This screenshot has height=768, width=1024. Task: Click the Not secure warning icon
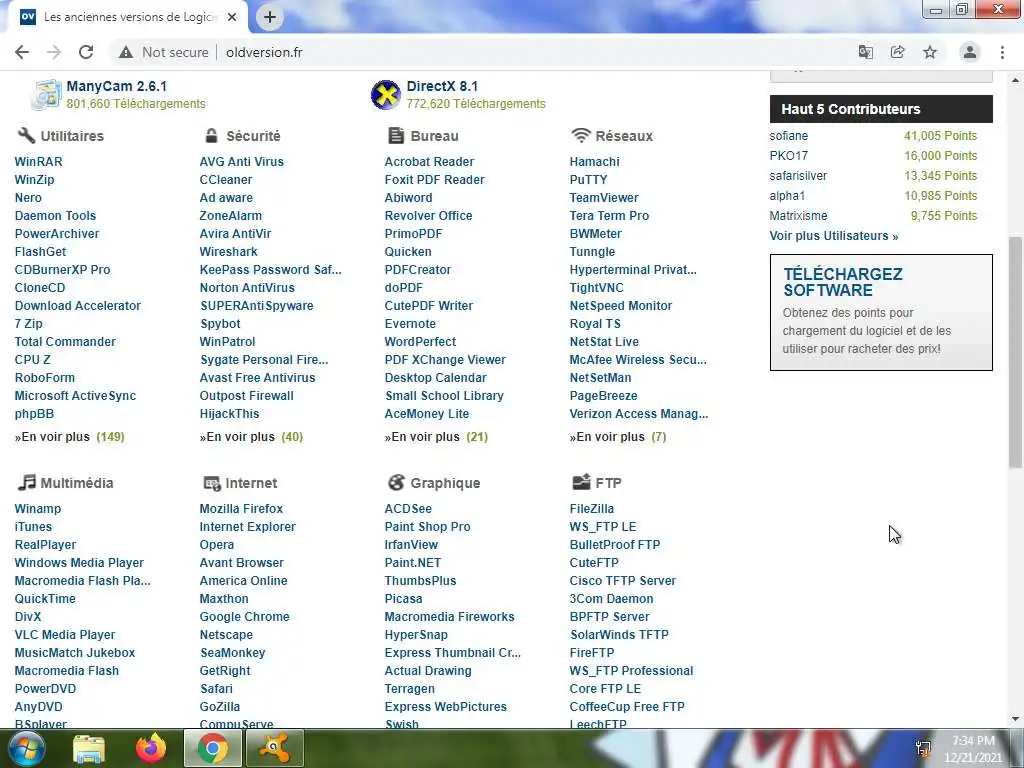(x=126, y=52)
